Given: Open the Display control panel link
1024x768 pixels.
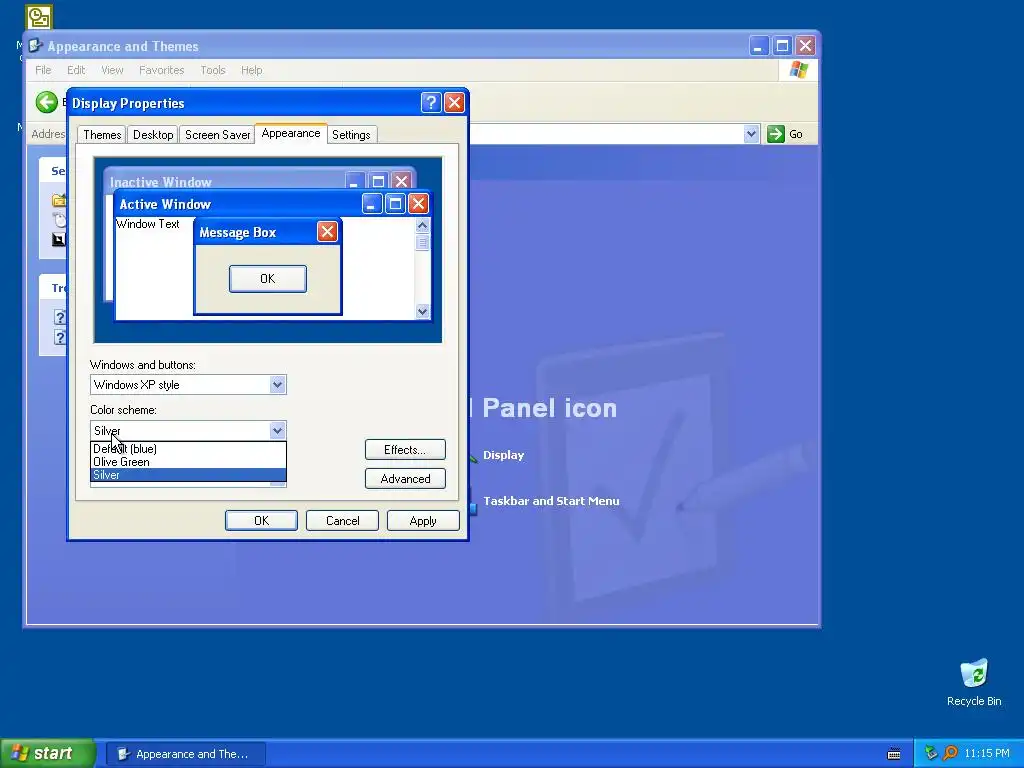Looking at the screenshot, I should [x=503, y=455].
